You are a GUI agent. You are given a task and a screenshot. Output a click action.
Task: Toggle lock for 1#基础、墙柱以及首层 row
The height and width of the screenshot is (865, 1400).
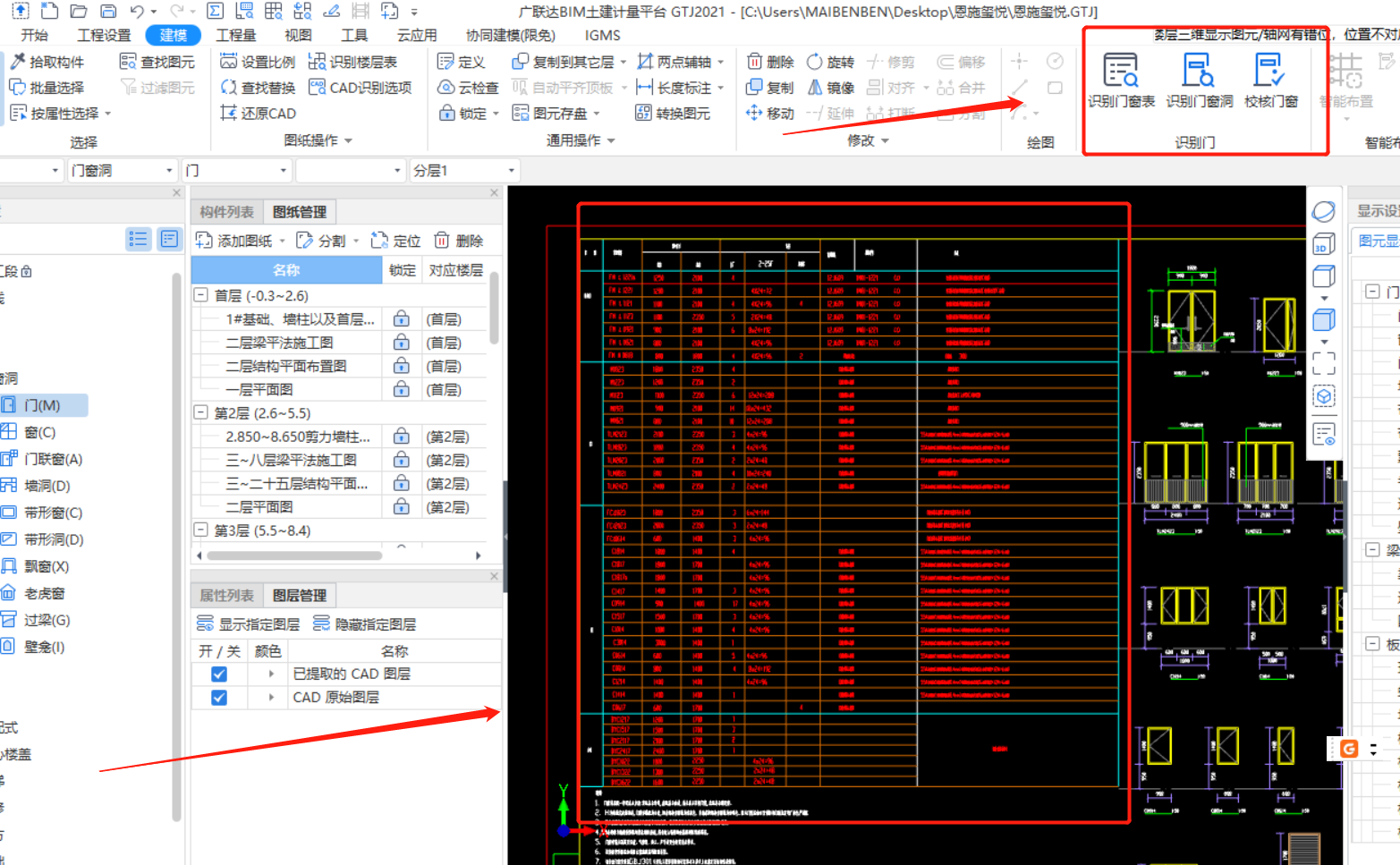402,319
